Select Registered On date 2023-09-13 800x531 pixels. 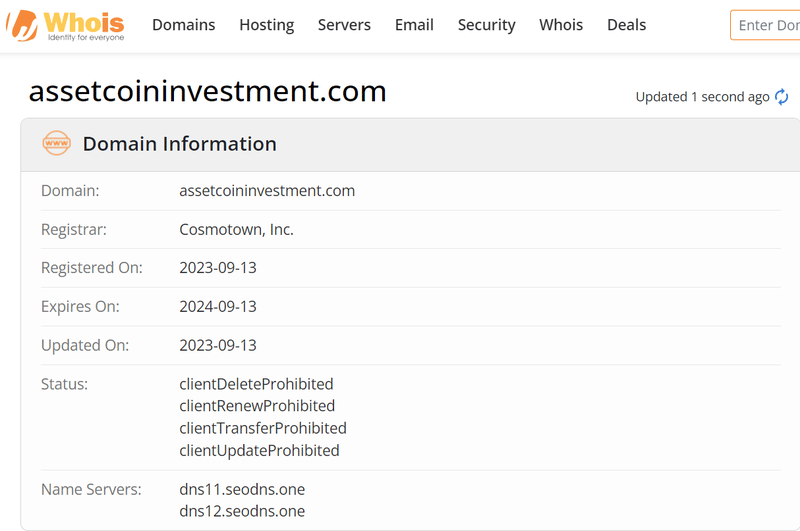(218, 268)
